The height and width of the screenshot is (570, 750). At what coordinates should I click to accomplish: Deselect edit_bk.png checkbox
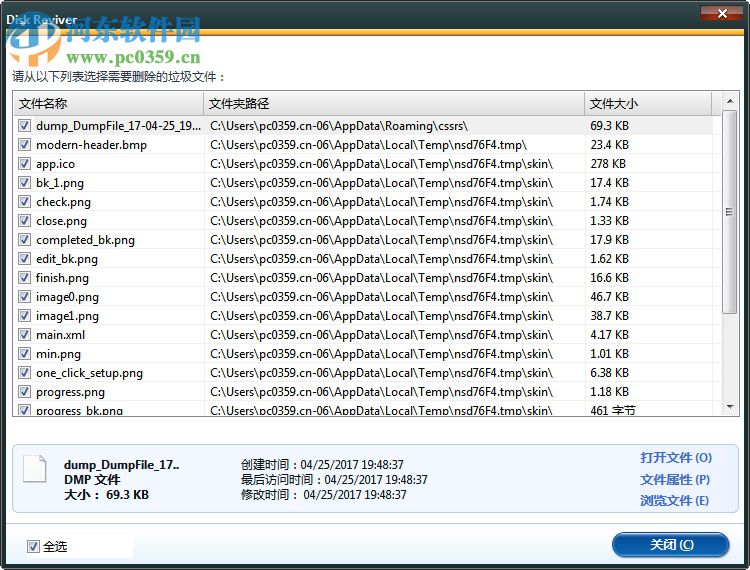(24, 259)
